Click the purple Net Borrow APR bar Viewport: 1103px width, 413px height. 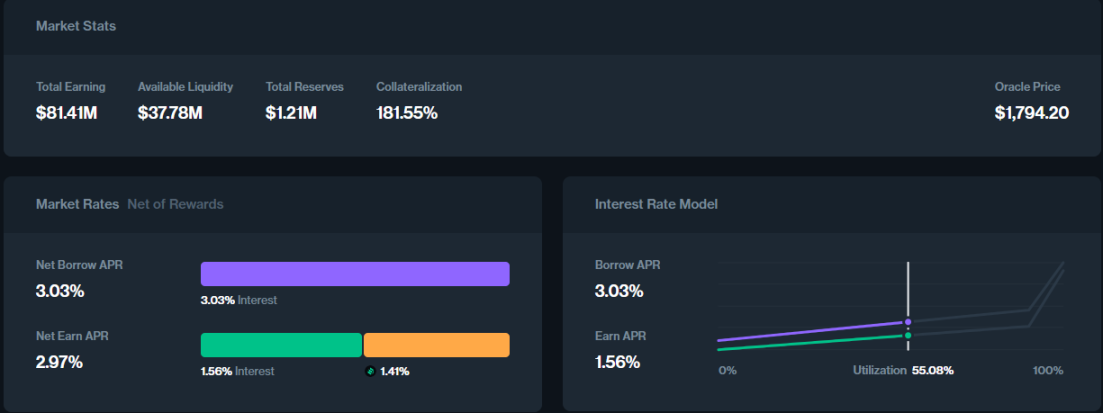point(355,274)
